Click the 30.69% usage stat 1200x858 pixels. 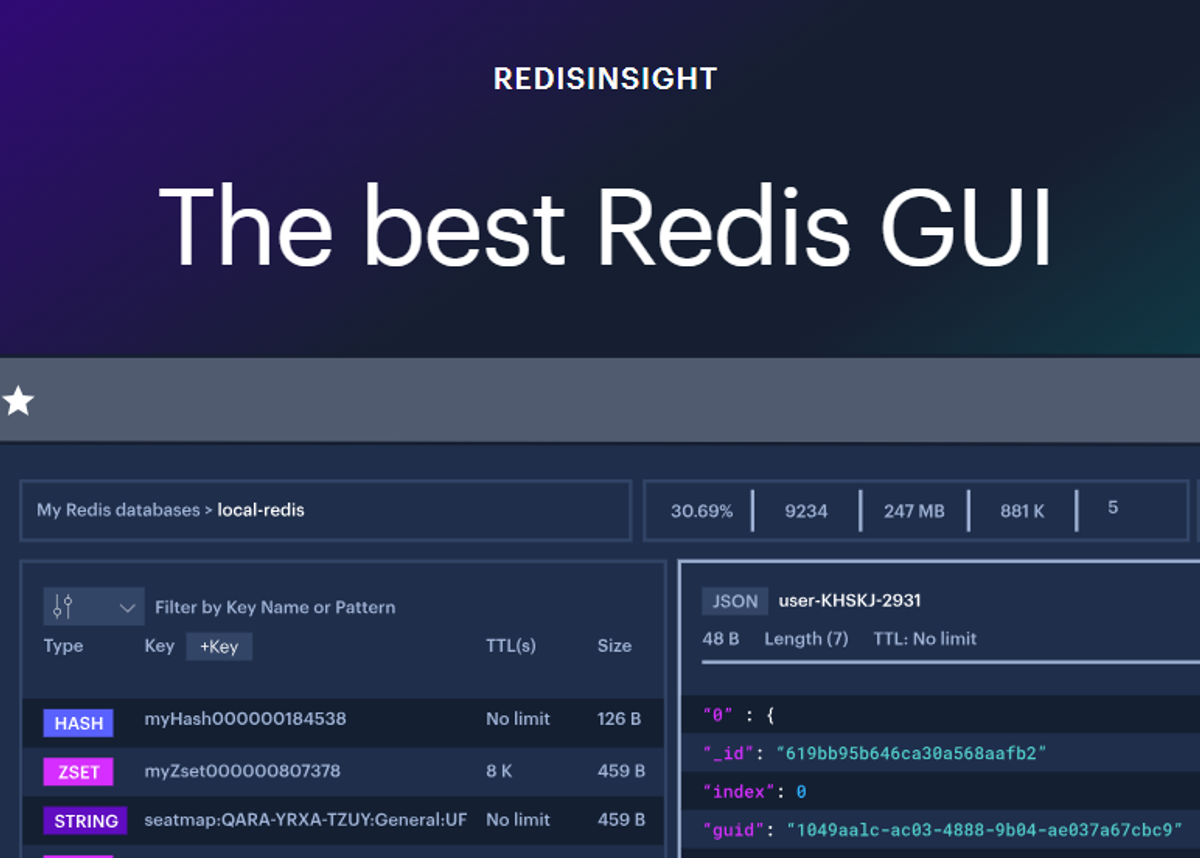point(699,510)
